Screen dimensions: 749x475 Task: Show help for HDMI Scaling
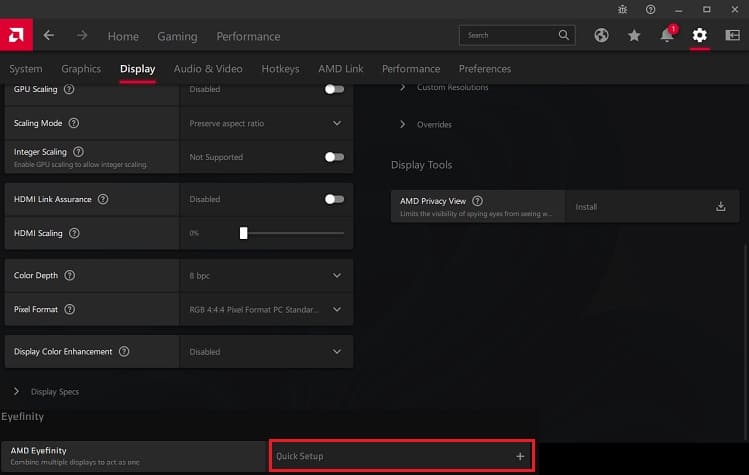pos(74,233)
